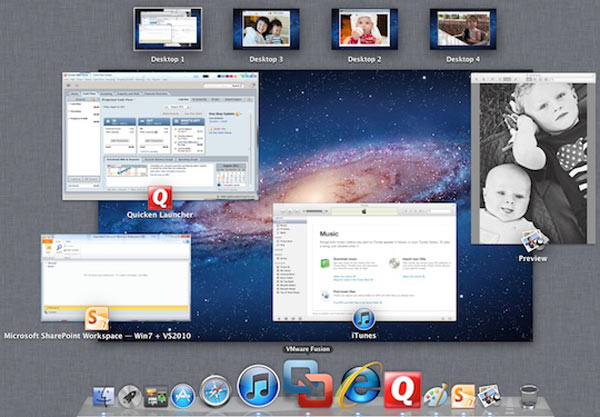
Task: Activate the Microsoft SharePoint Workspace window
Action: point(115,277)
